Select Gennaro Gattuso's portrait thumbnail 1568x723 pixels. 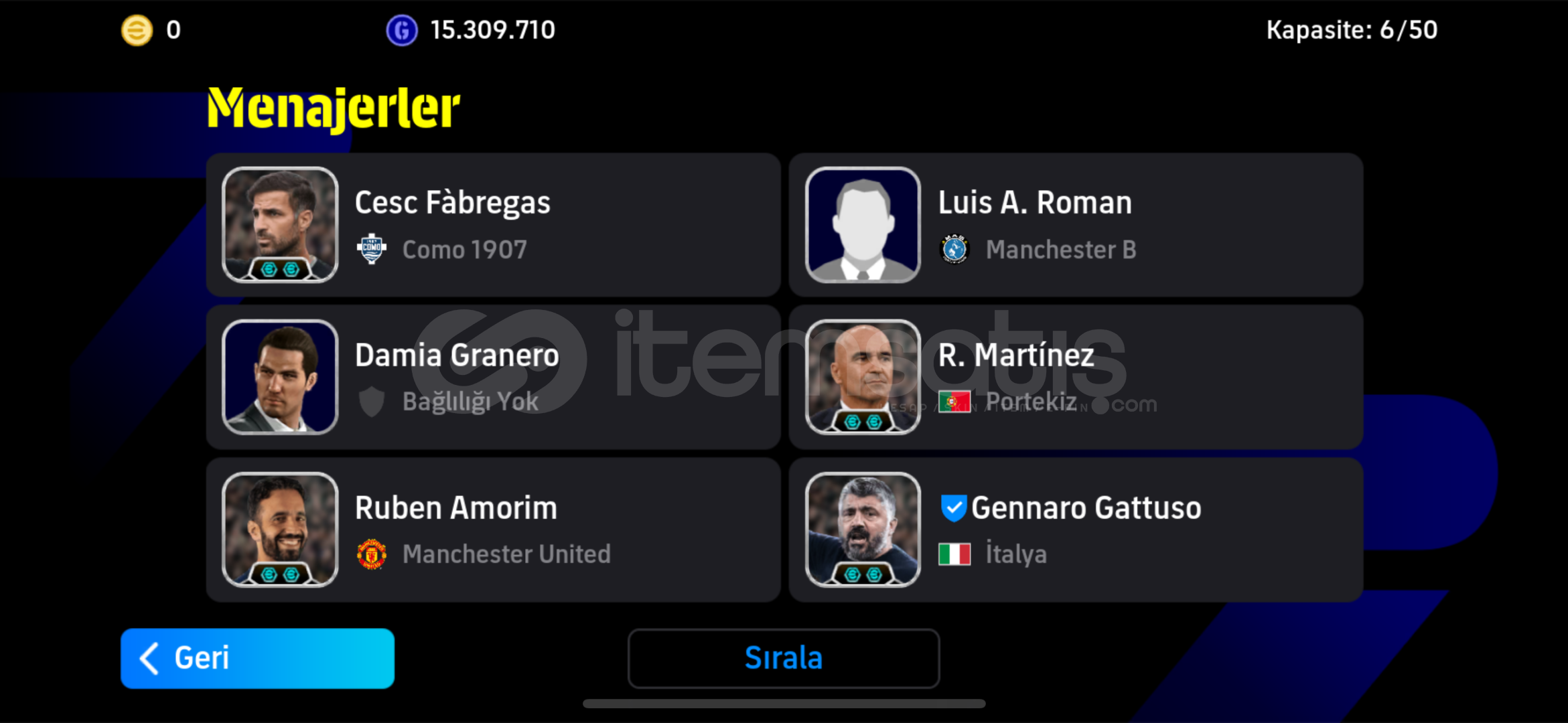point(863,530)
